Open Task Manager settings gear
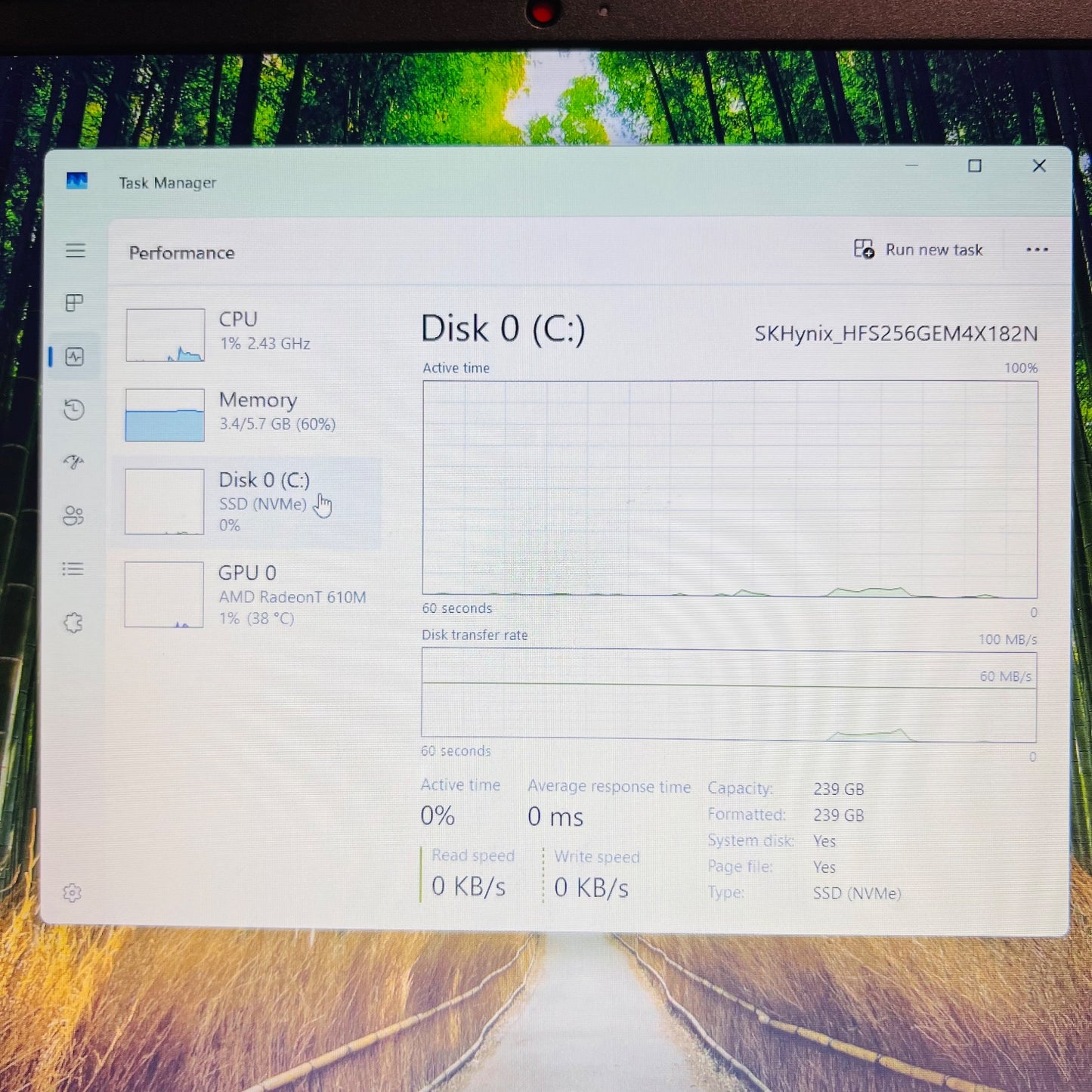 pos(72,893)
